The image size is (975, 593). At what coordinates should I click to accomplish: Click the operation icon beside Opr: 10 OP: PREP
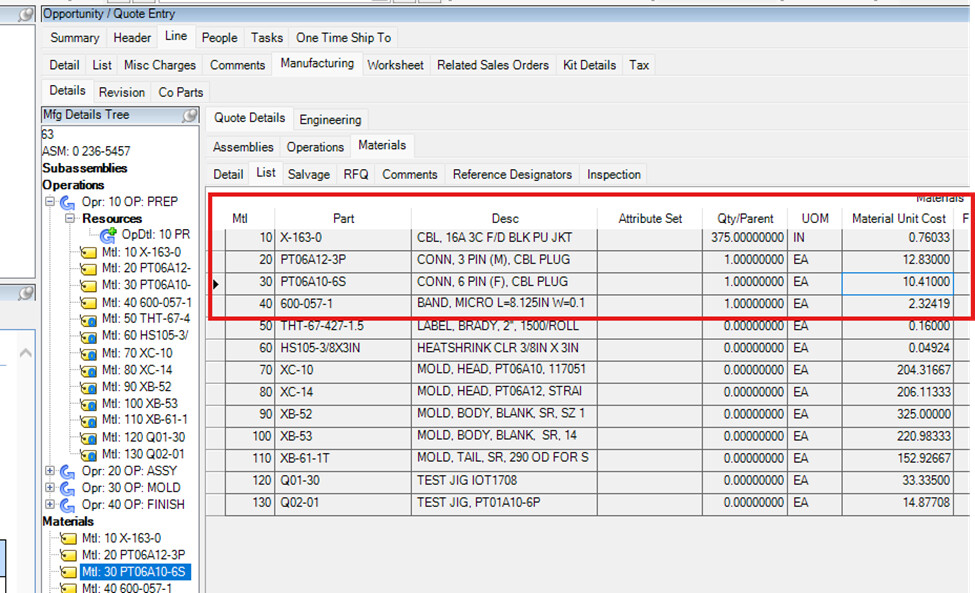pyautogui.click(x=67, y=203)
